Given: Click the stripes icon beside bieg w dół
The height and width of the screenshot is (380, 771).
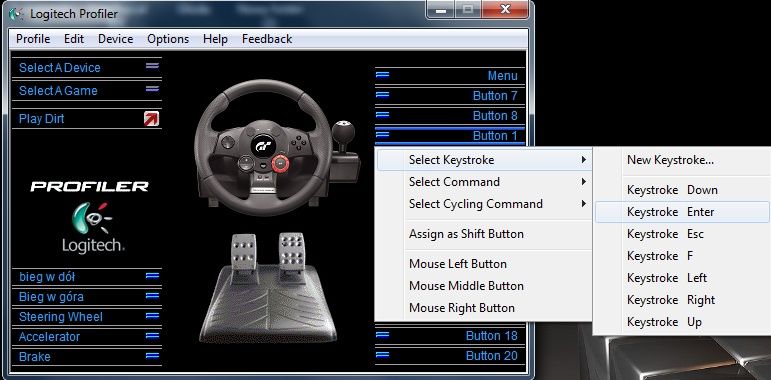Looking at the screenshot, I should click(x=152, y=276).
